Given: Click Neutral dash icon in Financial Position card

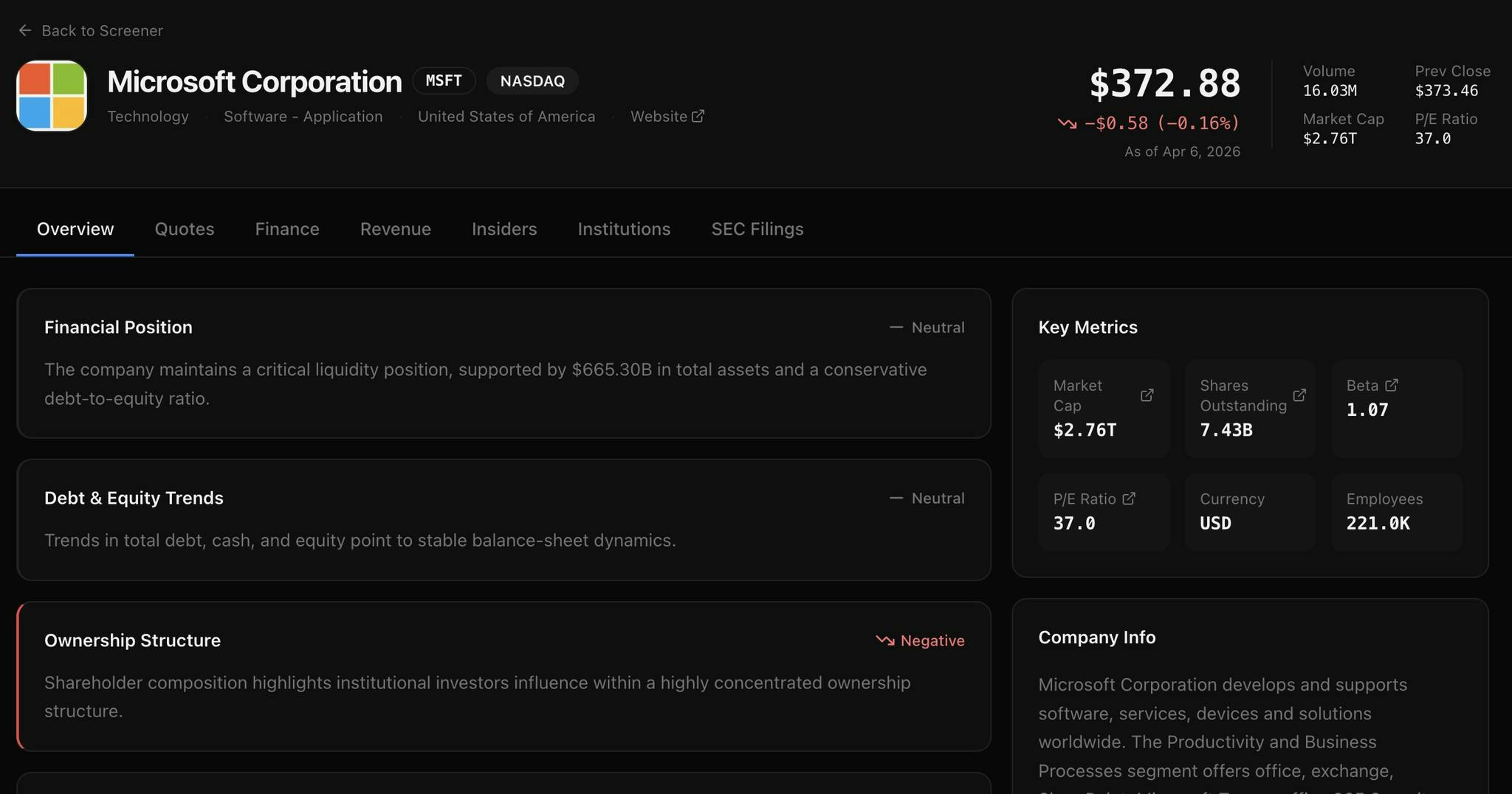Looking at the screenshot, I should pos(896,327).
